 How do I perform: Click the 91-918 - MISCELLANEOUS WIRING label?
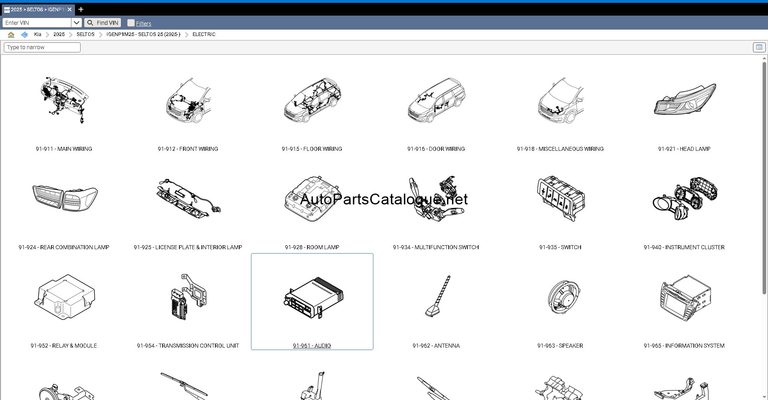tap(560, 149)
